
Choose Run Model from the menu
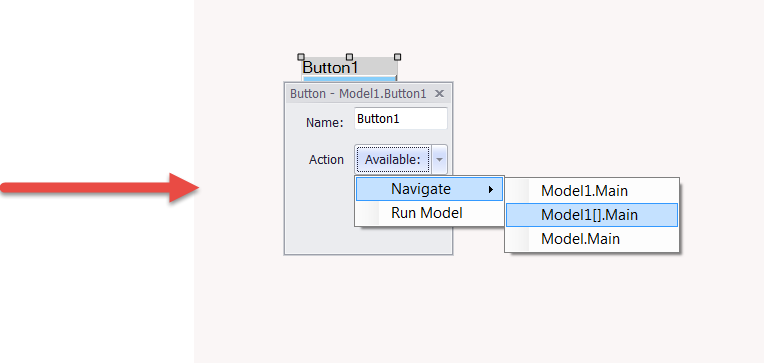click(x=429, y=213)
